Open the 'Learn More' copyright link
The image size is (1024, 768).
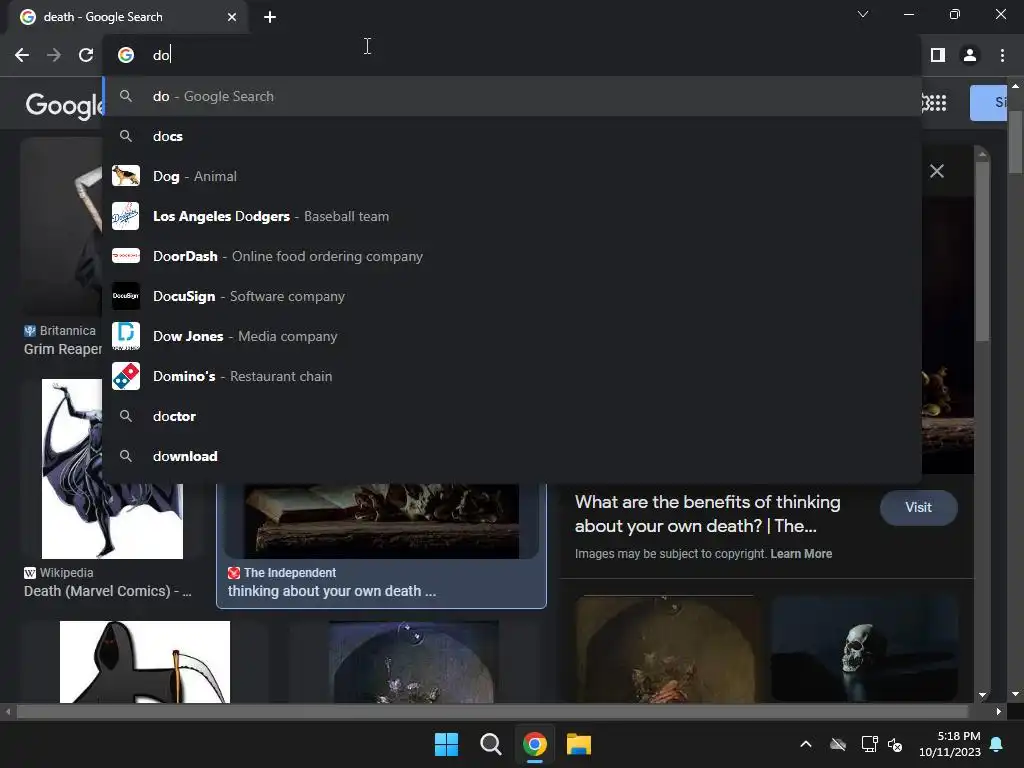801,554
